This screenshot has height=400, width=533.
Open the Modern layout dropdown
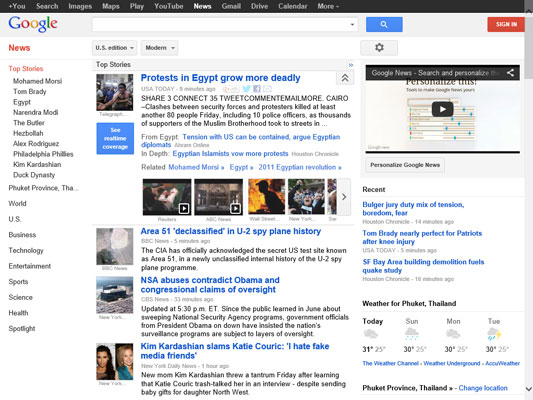tap(159, 48)
